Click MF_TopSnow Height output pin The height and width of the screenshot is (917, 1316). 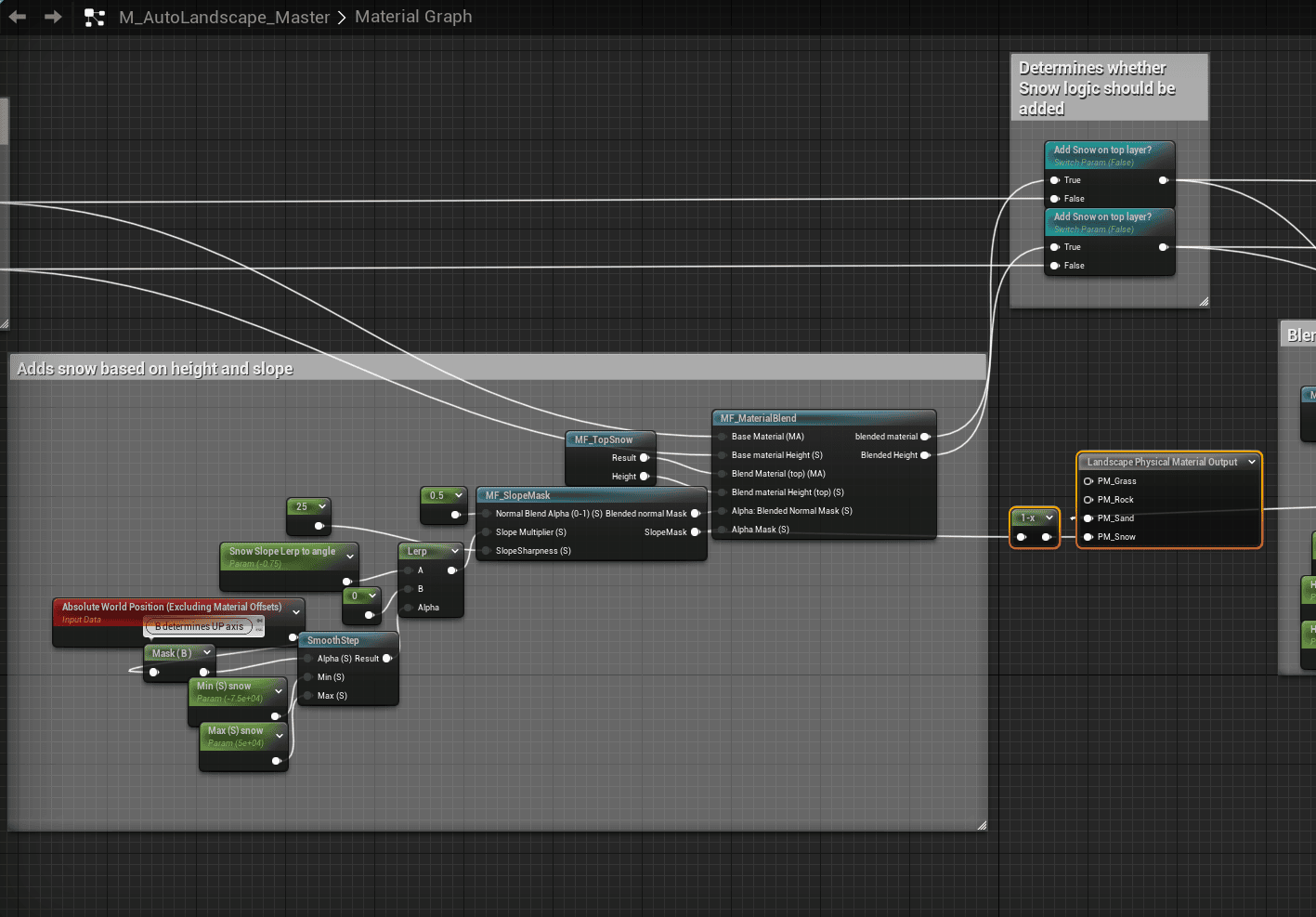pyautogui.click(x=645, y=477)
